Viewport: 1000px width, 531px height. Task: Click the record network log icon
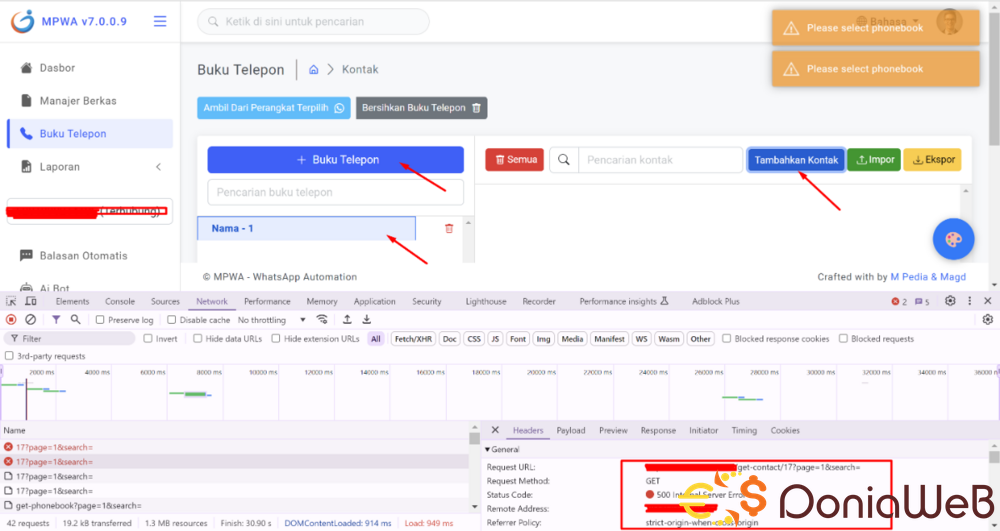tap(11, 320)
